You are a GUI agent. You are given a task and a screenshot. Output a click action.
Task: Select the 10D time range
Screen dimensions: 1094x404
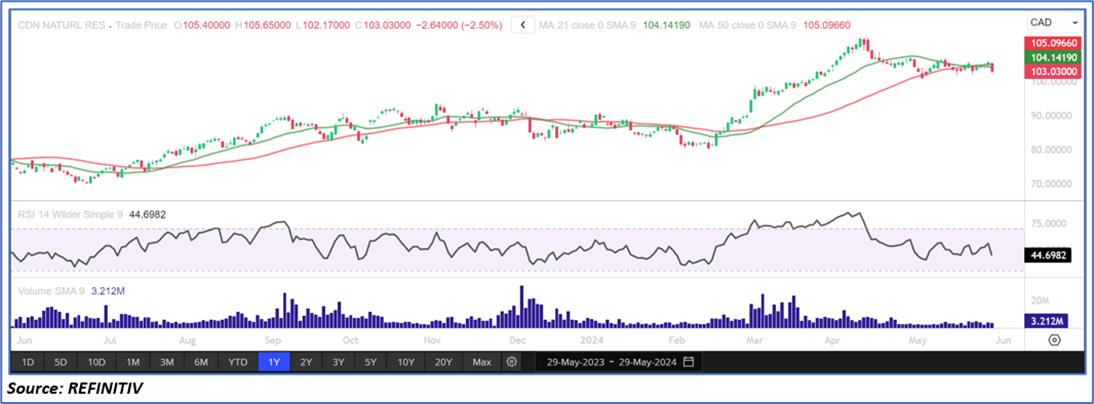96,362
